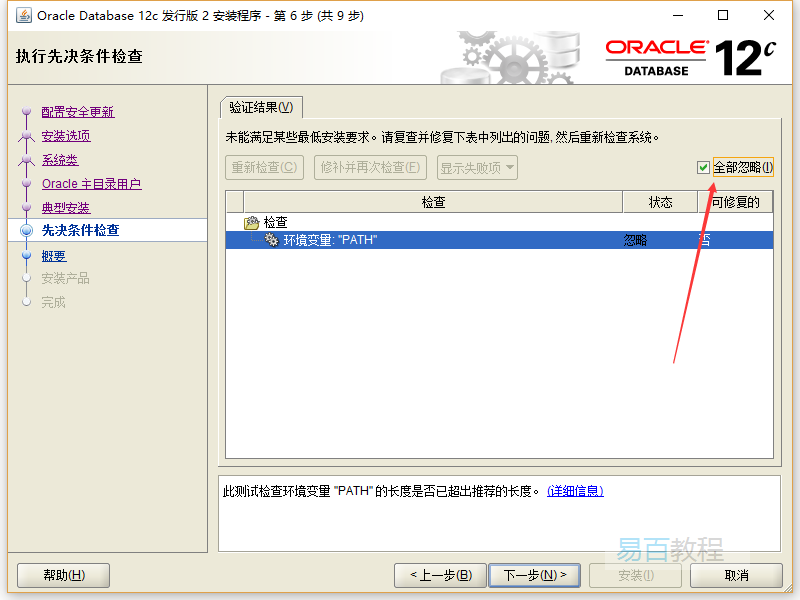
Task: Click the Java installer icon in title bar
Action: [x=23, y=15]
